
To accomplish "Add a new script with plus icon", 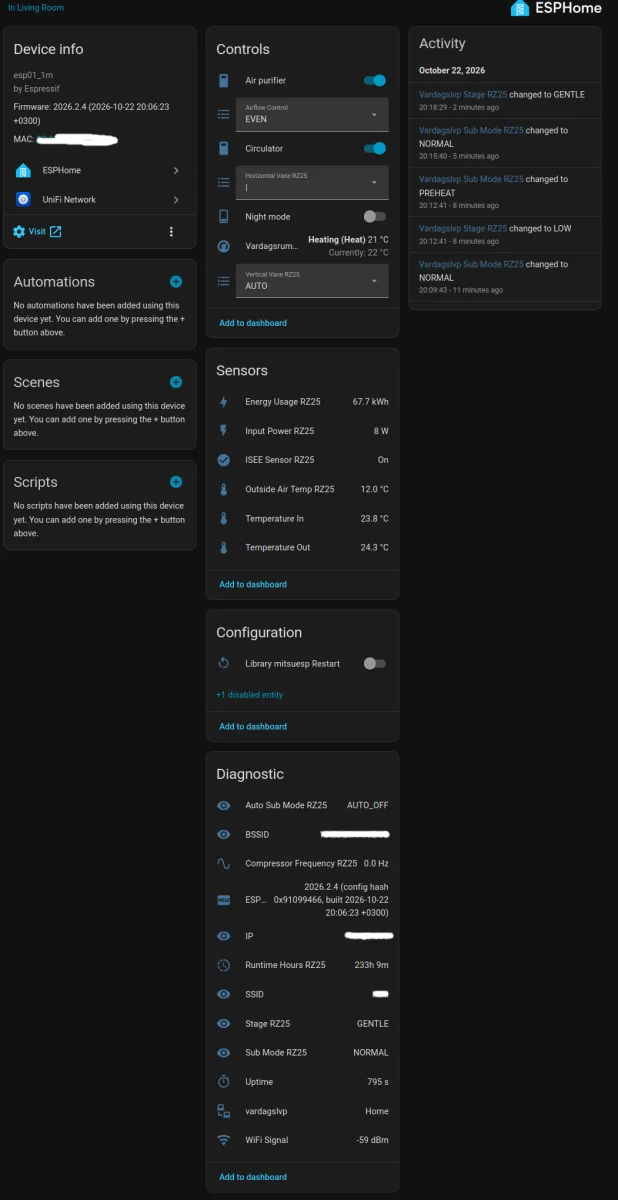I will (176, 482).
